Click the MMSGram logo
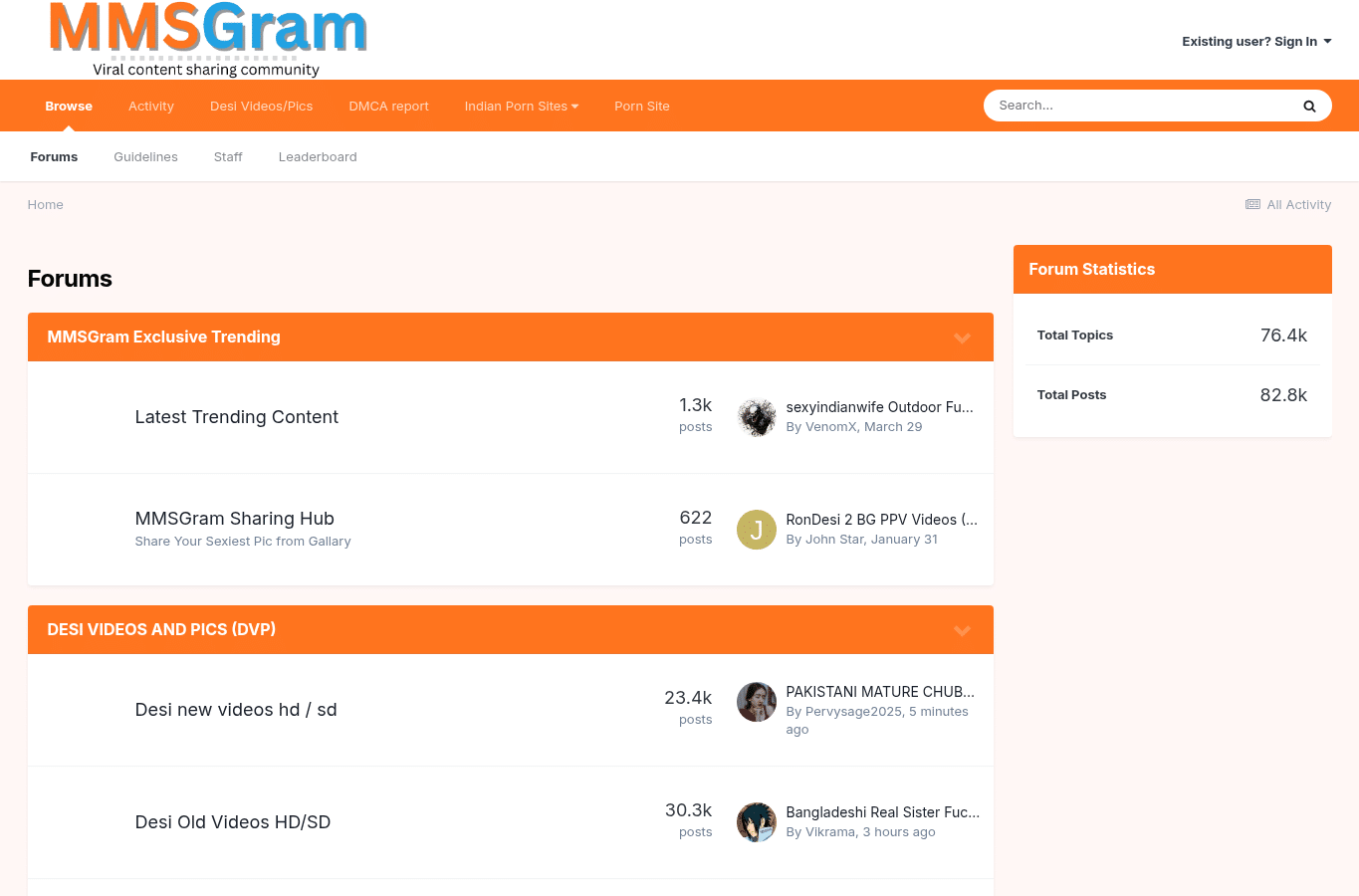 pyautogui.click(x=208, y=40)
